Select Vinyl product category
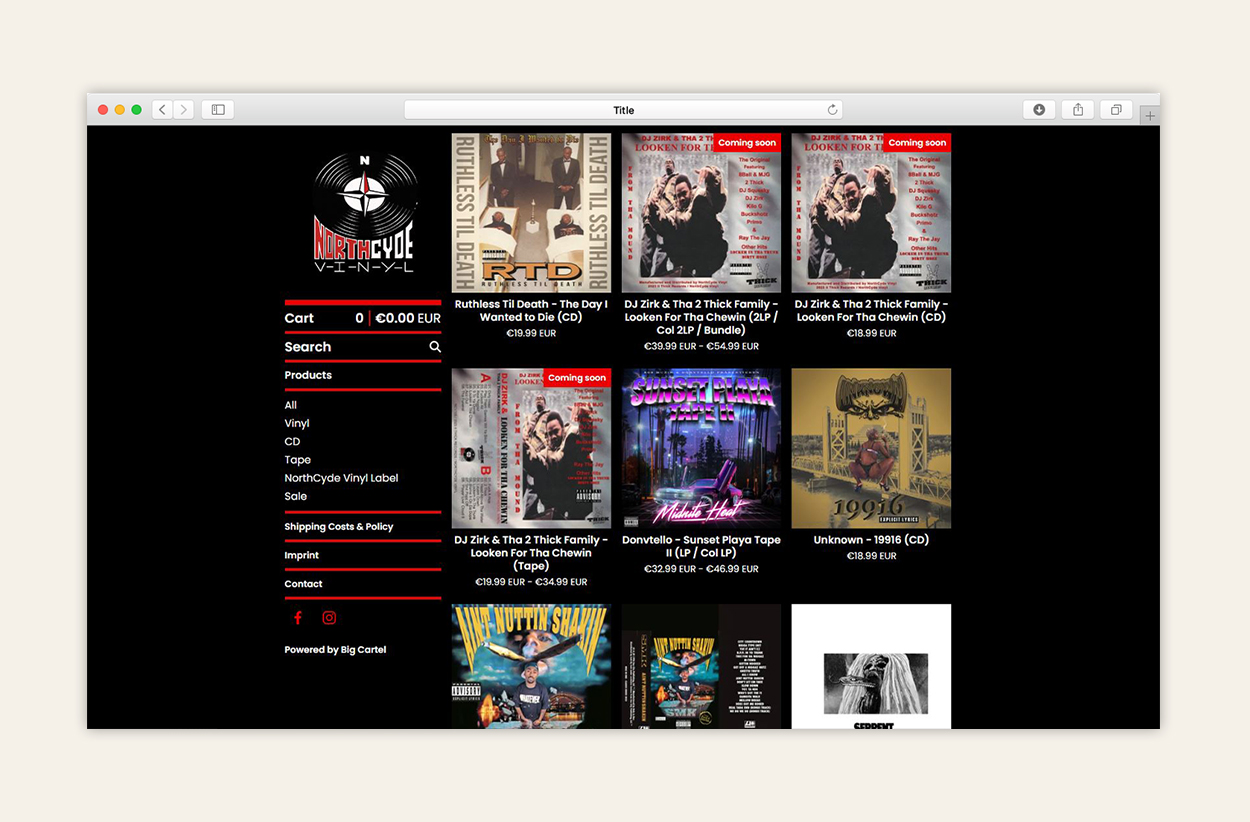 297,423
